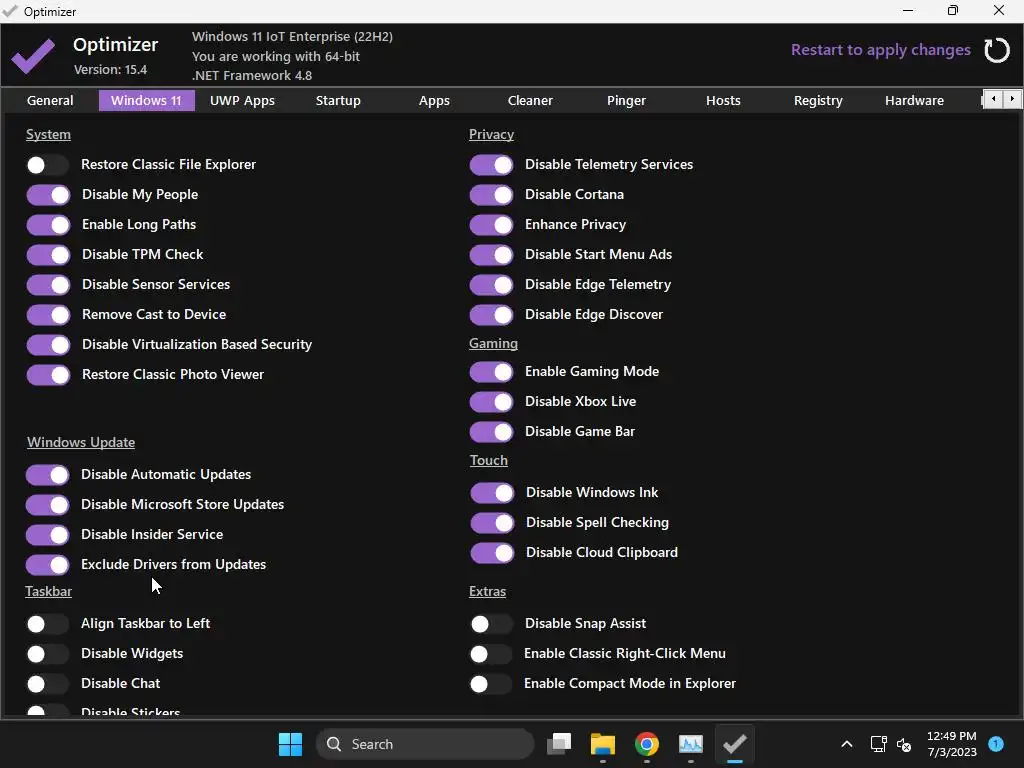
Task: Enable Compact Mode in Explorer switch
Action: click(490, 684)
